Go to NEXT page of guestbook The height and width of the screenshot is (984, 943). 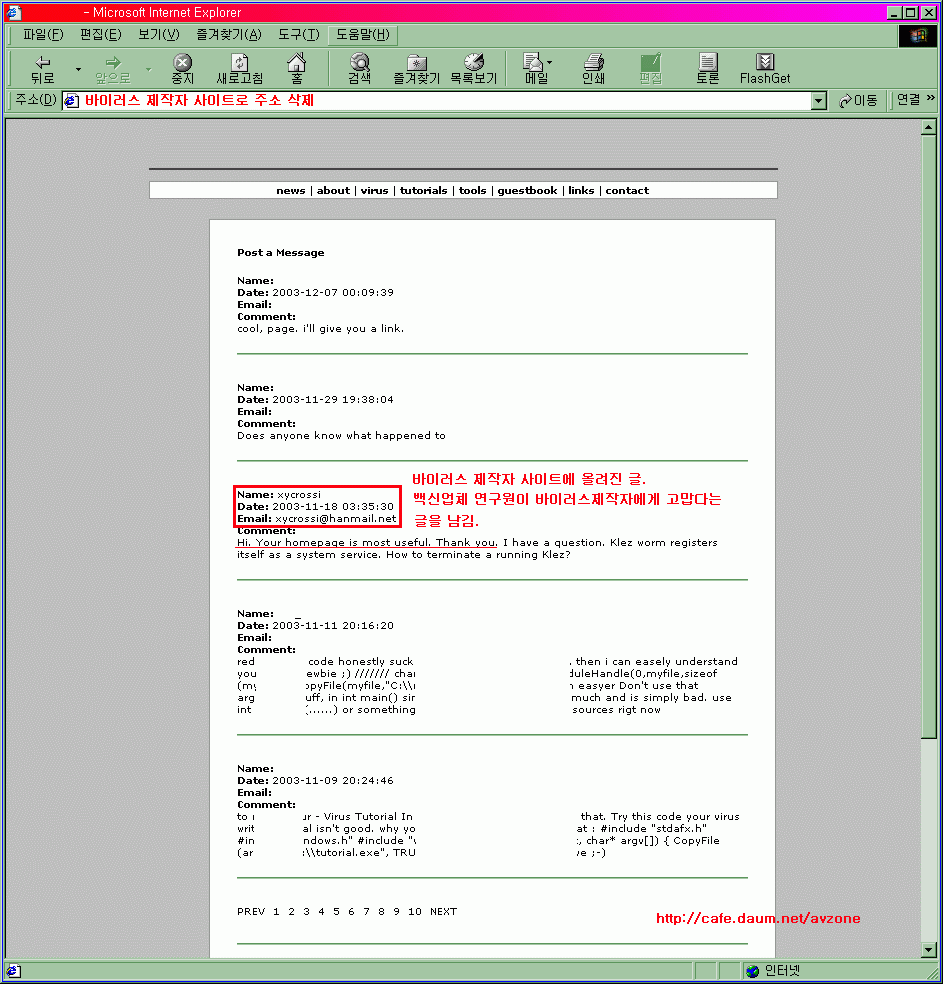(x=443, y=911)
